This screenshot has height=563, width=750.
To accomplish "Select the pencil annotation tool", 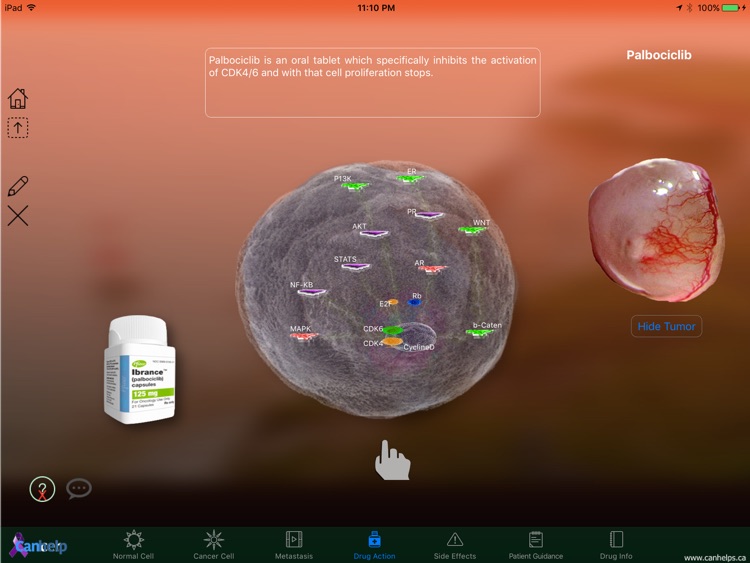I will pyautogui.click(x=18, y=186).
